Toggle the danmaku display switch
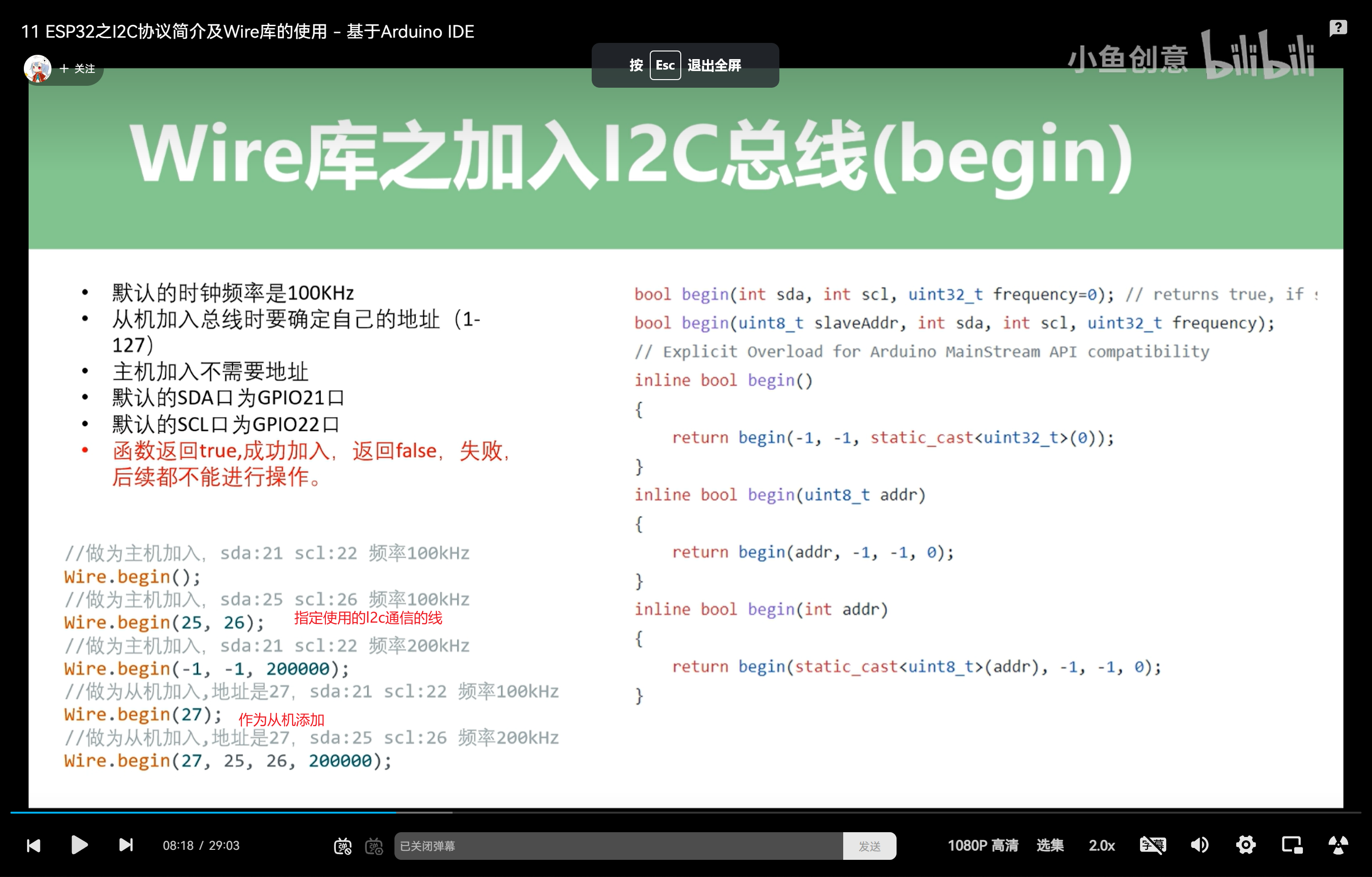Viewport: 1372px width, 877px height. click(x=343, y=846)
